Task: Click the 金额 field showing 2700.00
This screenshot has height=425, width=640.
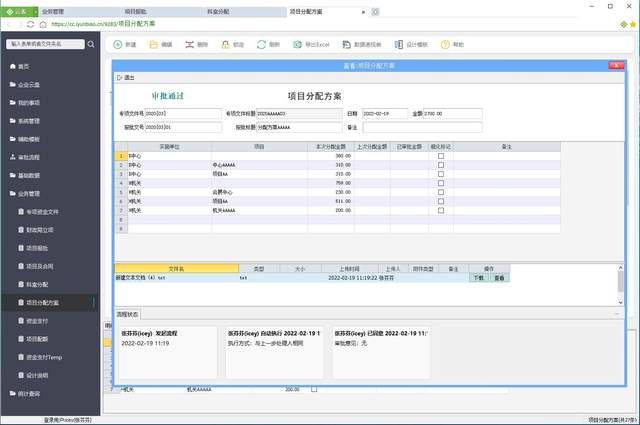Action: pos(453,113)
